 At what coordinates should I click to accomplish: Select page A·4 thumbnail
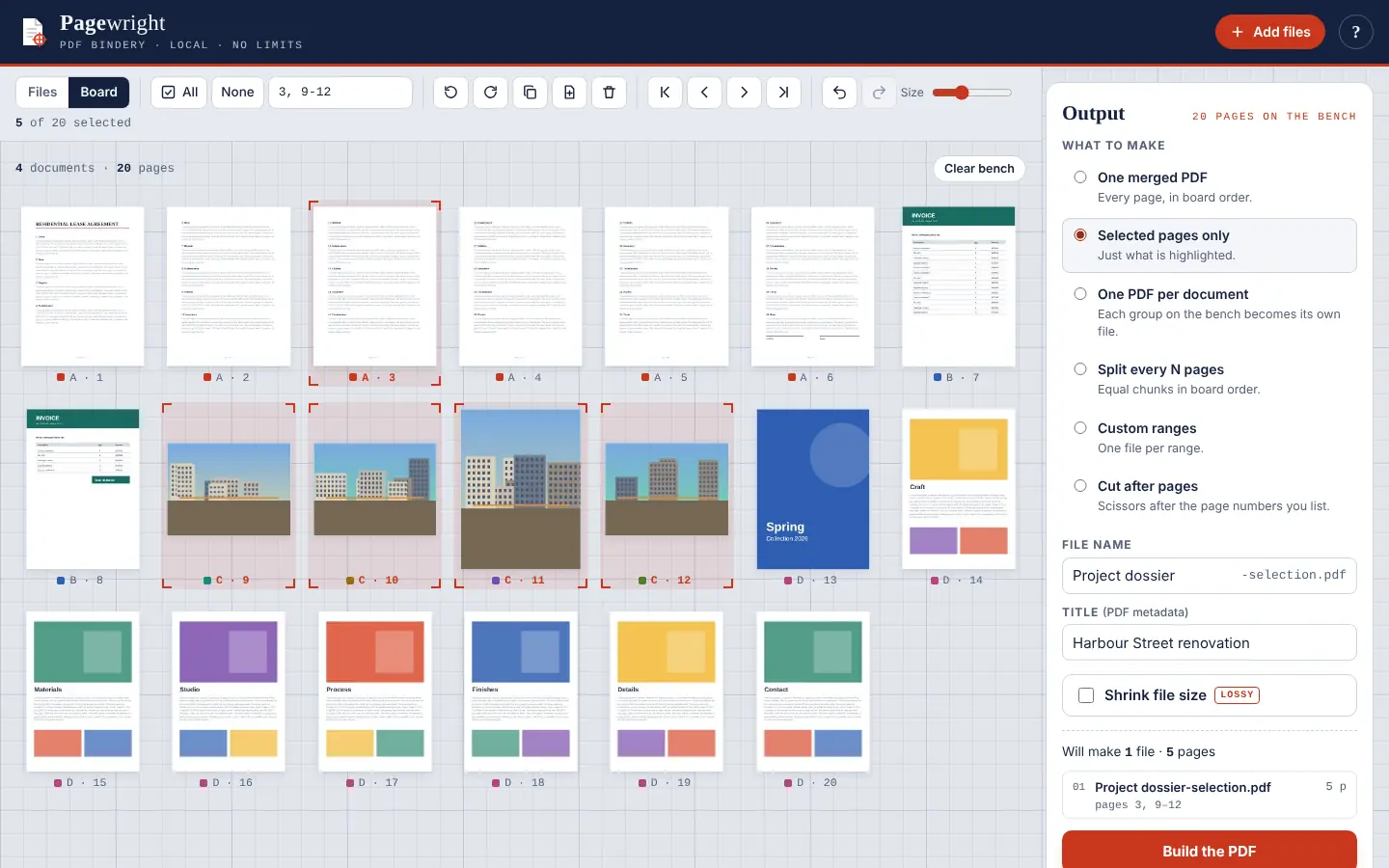(x=521, y=286)
